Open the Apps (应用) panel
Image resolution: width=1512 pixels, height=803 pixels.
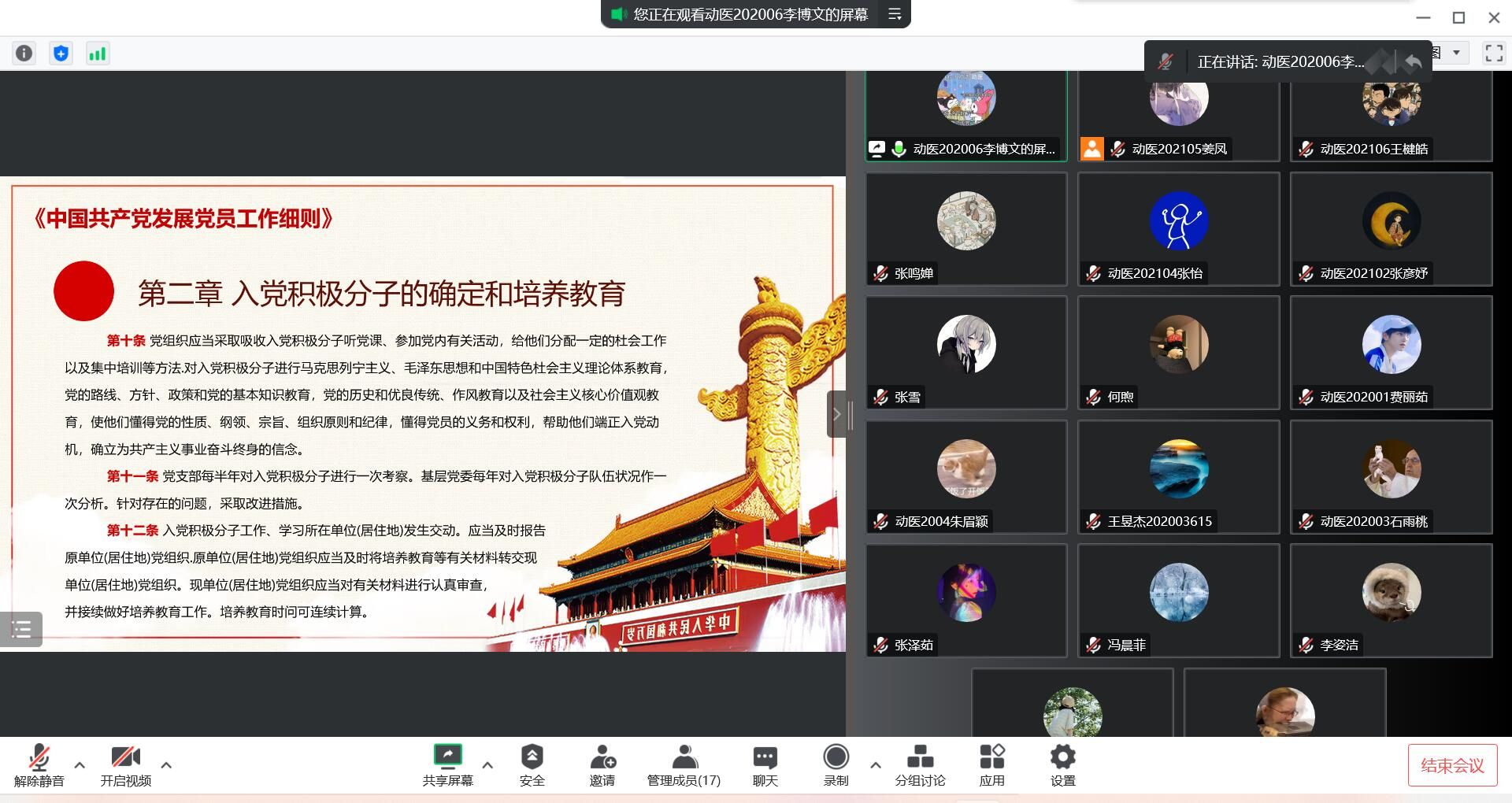(991, 764)
